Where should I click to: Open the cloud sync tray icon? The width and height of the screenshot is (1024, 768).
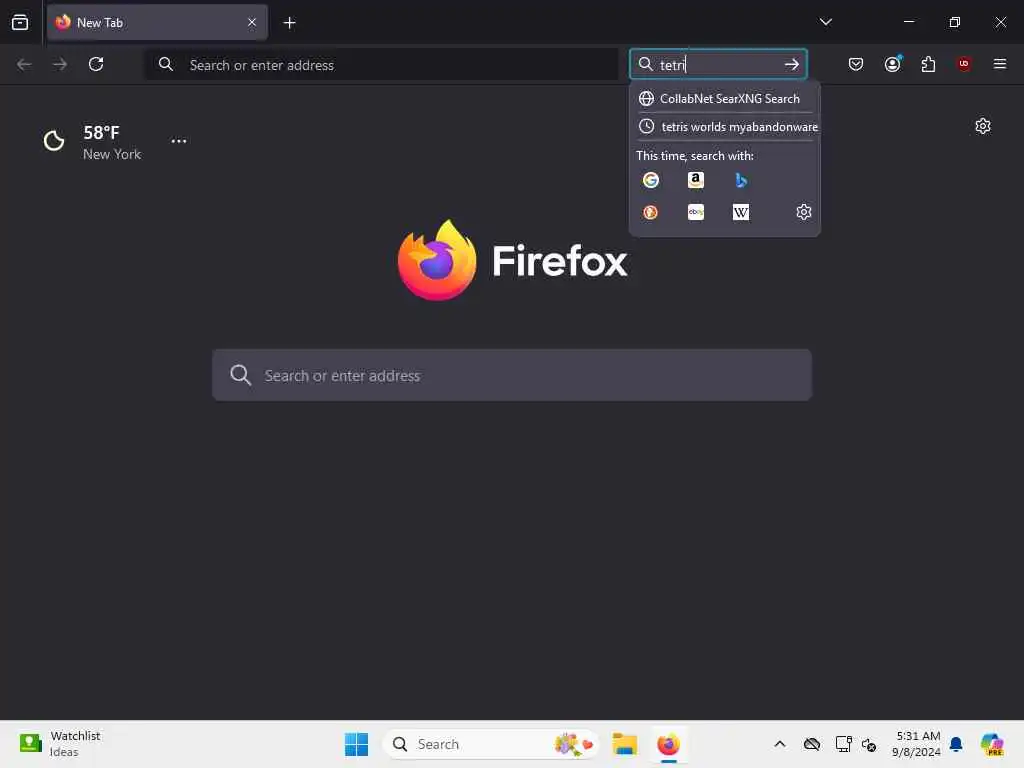[812, 744]
